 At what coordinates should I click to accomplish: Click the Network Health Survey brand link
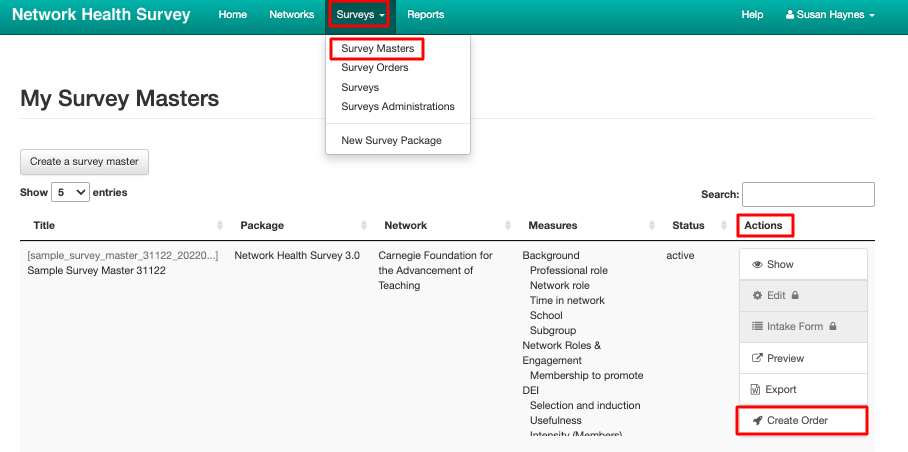[101, 15]
